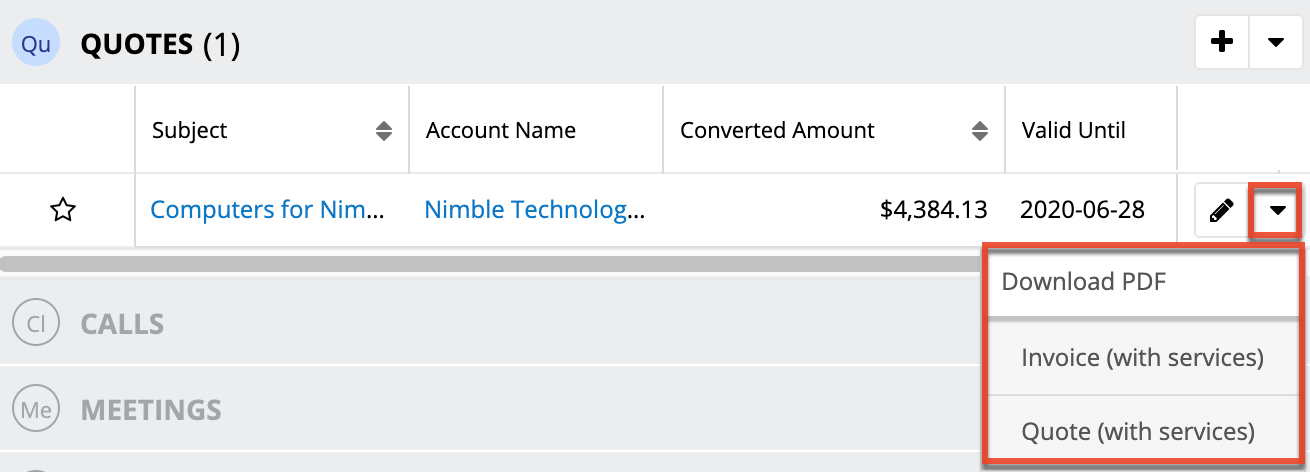
Task: Toggle favorite star for the quote row
Action: [63, 210]
